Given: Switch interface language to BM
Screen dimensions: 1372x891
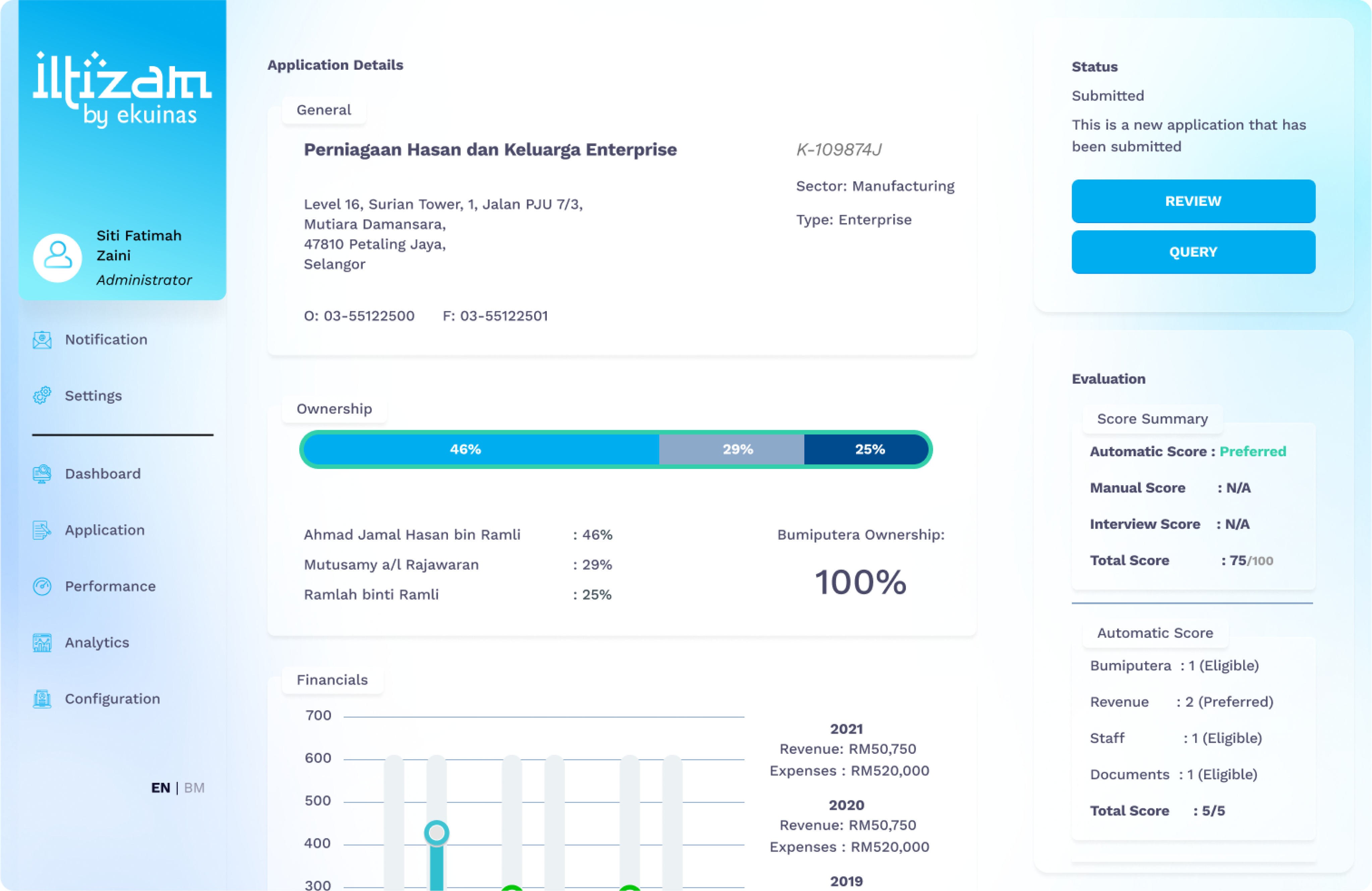Looking at the screenshot, I should [x=195, y=788].
